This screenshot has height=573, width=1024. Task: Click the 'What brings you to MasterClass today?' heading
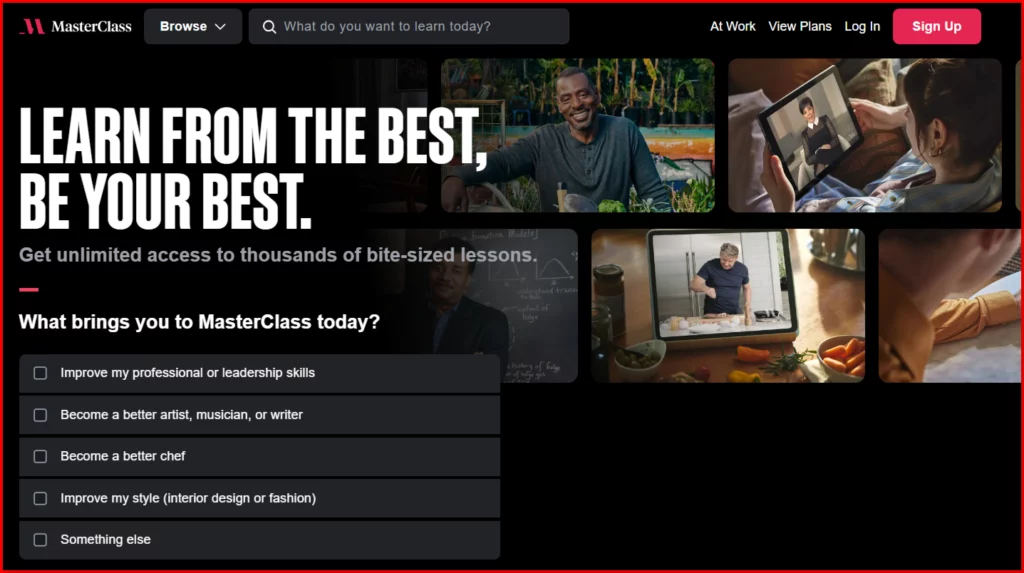pyautogui.click(x=199, y=321)
